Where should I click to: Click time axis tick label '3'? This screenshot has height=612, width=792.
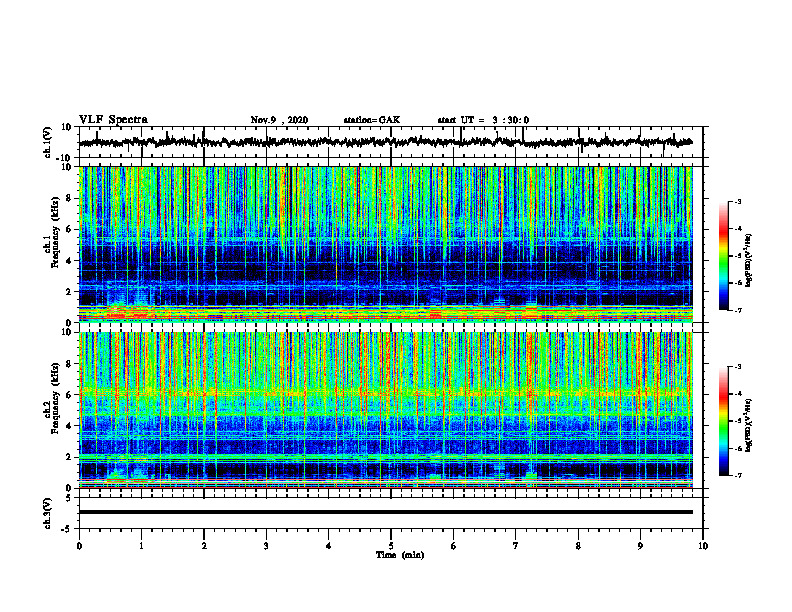point(266,546)
